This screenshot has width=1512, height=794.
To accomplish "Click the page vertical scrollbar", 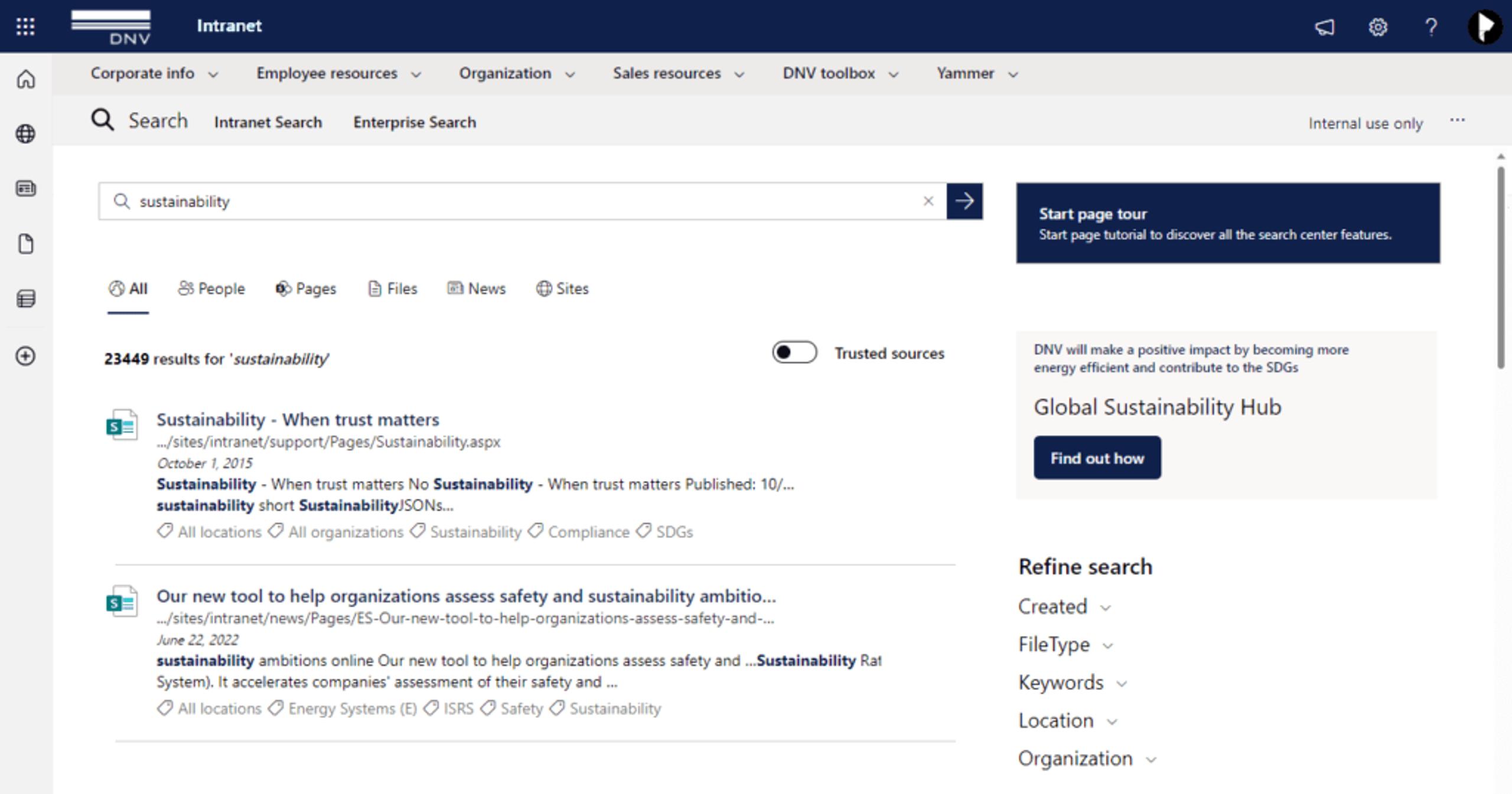I will pyautogui.click(x=1501, y=266).
